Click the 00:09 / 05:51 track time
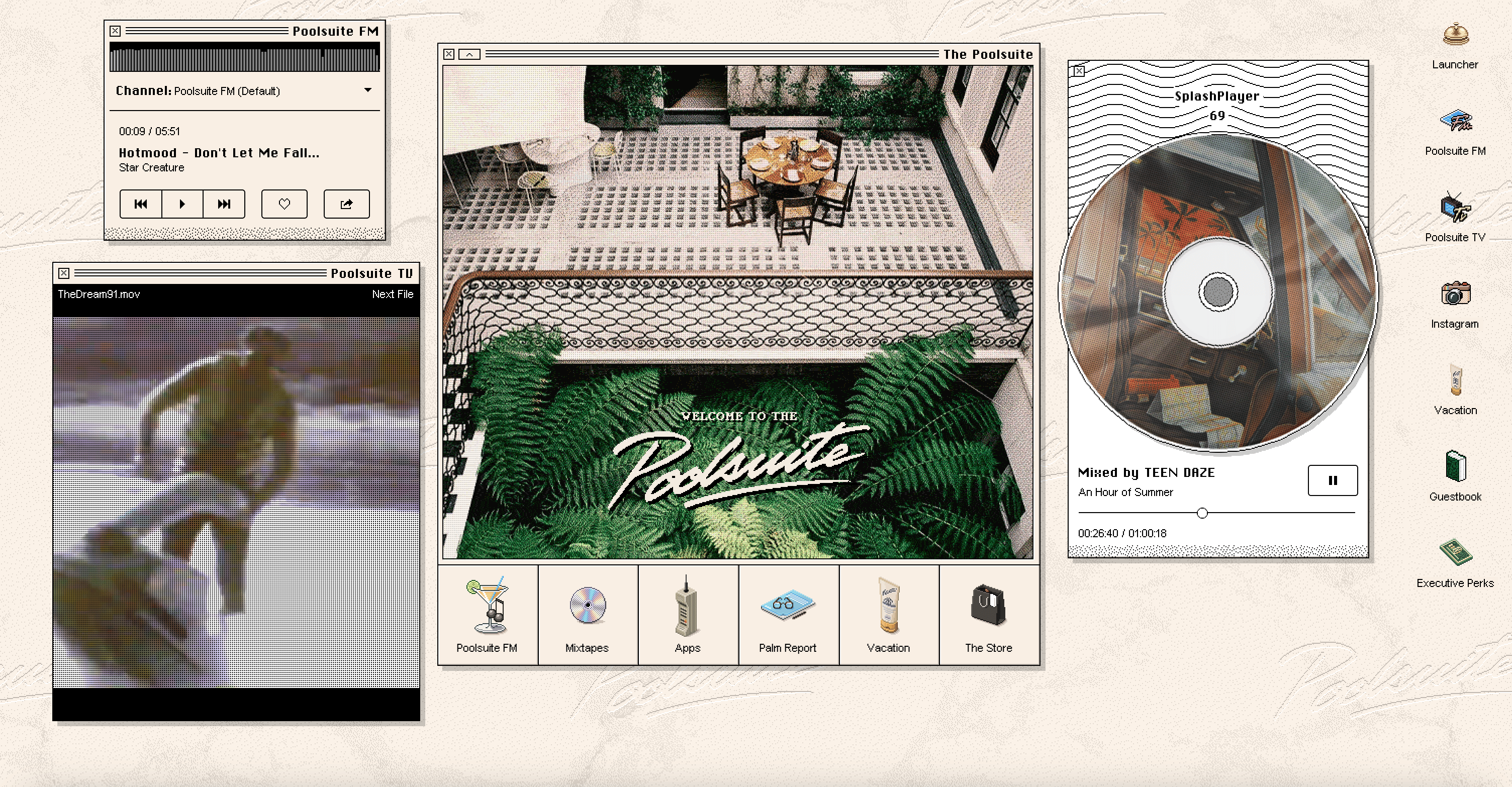This screenshot has height=787, width=1512. tap(150, 132)
